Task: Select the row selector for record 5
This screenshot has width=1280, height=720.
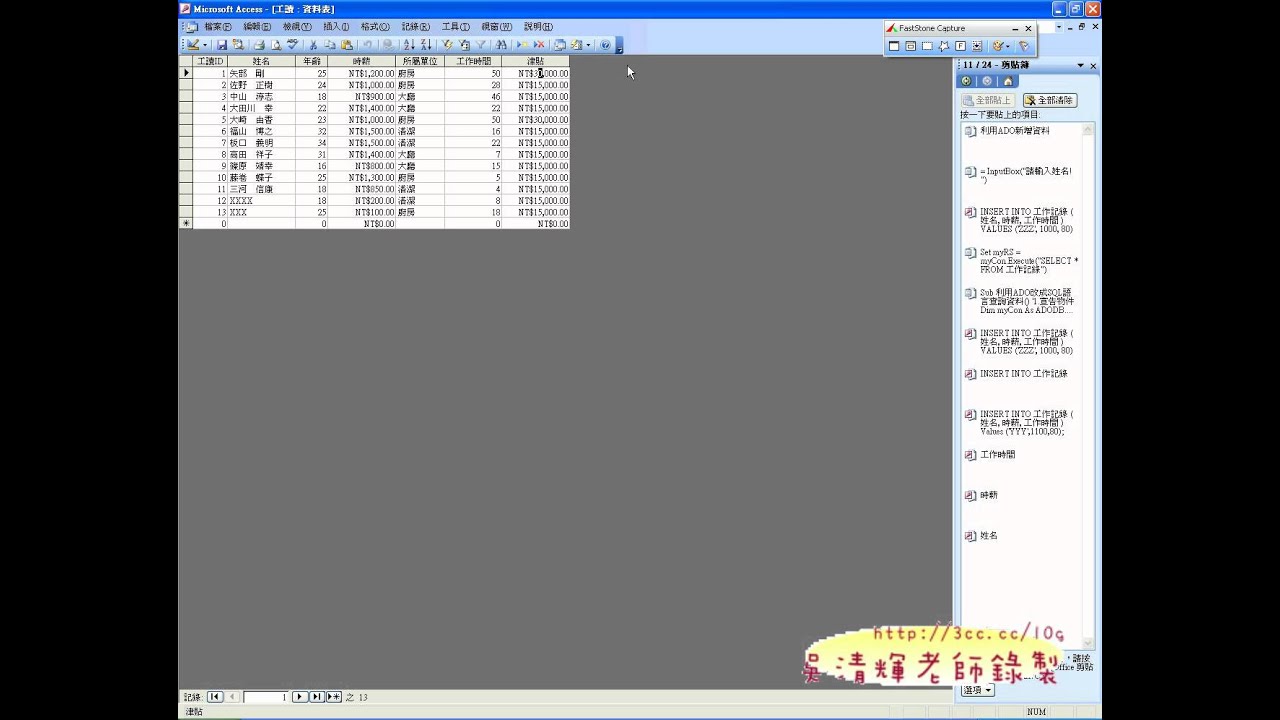Action: tap(185, 120)
